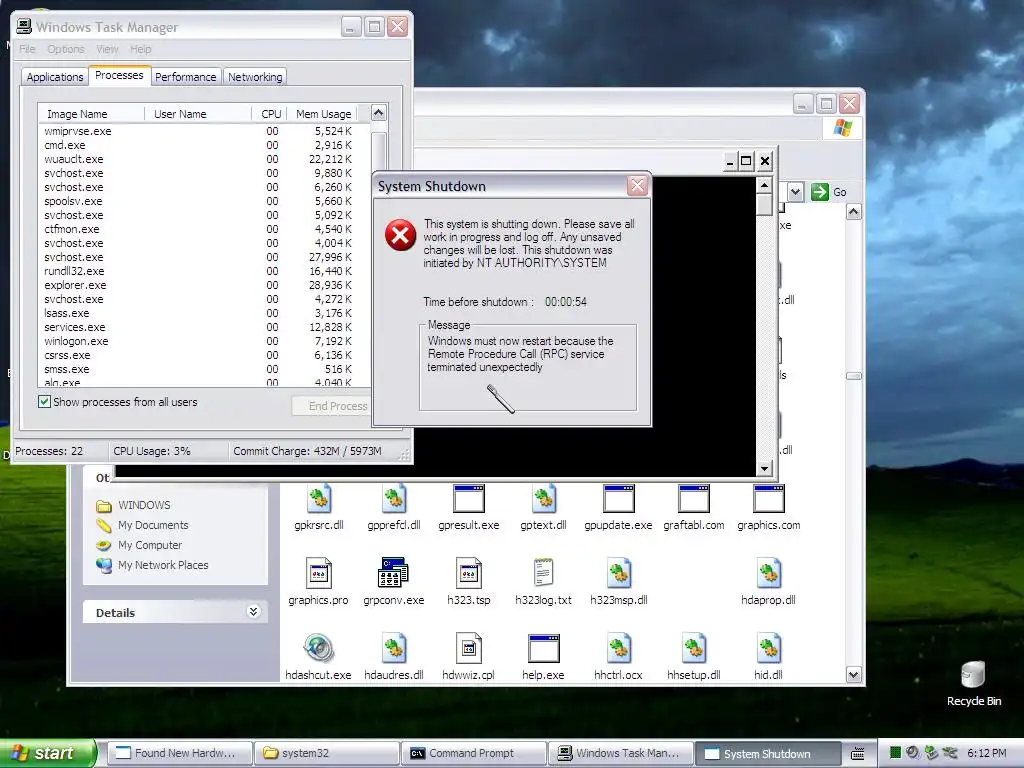
Task: Toggle Show processes from all users
Action: [44, 402]
